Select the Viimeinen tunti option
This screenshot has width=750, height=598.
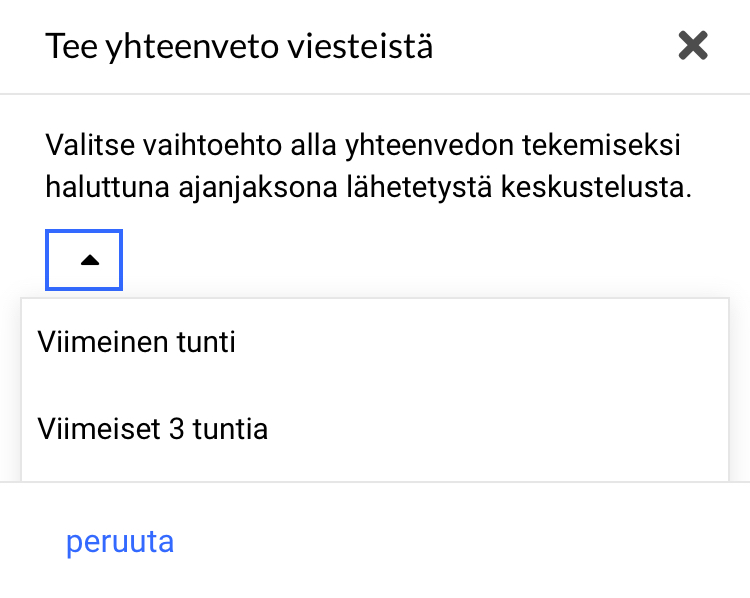pyautogui.click(x=137, y=343)
